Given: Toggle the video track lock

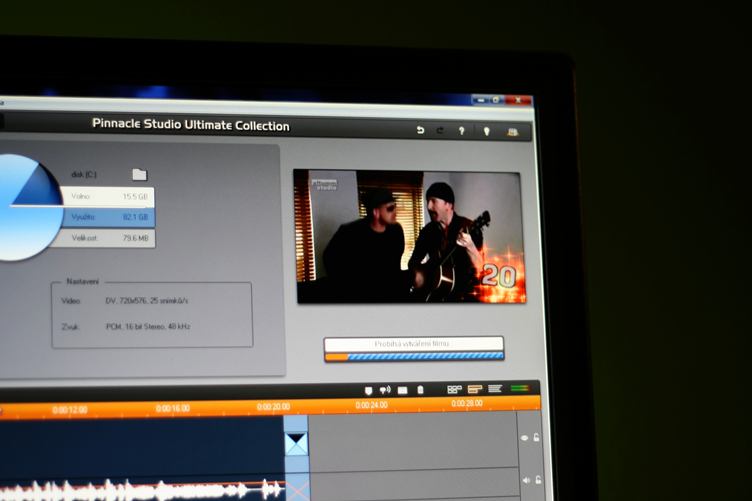Looking at the screenshot, I should 536,438.
